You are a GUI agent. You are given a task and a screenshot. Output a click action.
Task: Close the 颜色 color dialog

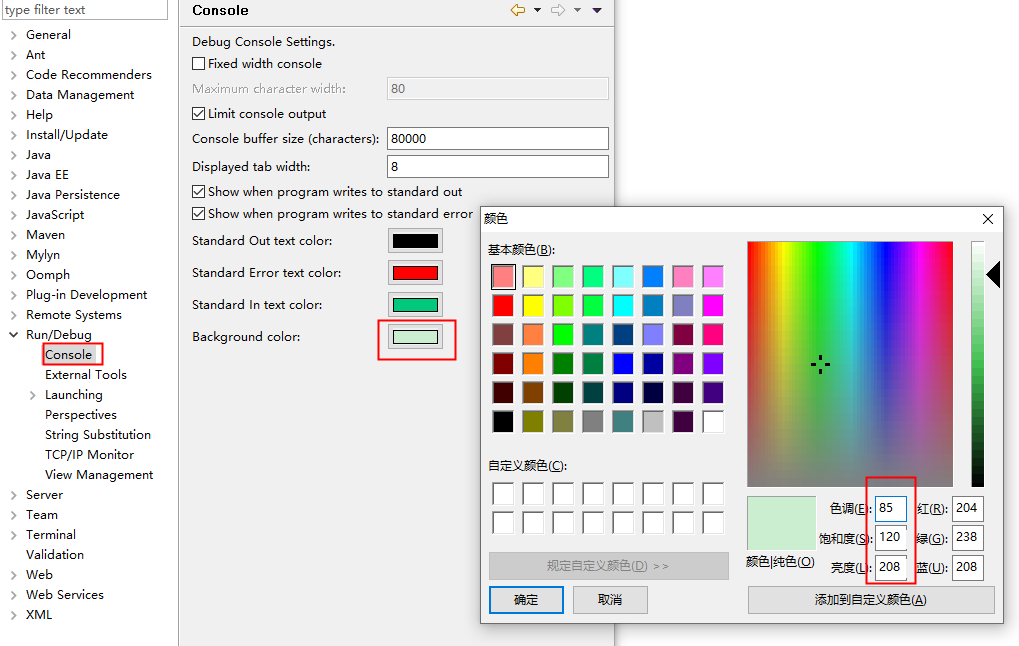pos(988,219)
